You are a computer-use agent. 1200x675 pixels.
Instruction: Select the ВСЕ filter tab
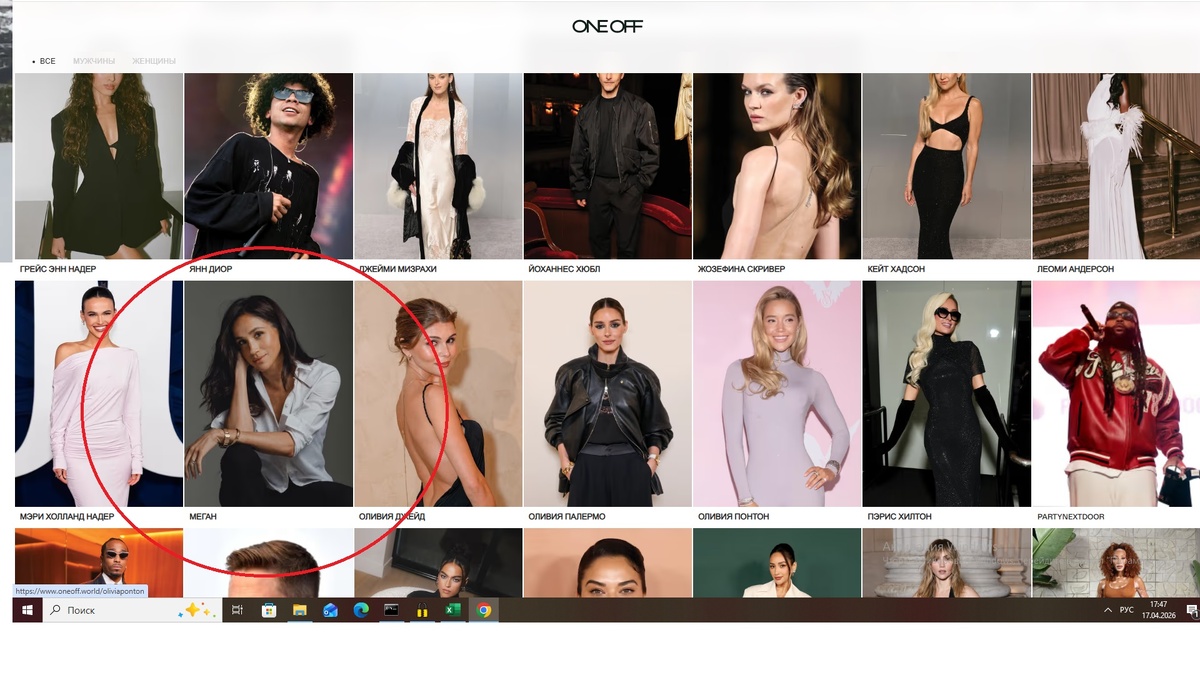(x=47, y=61)
